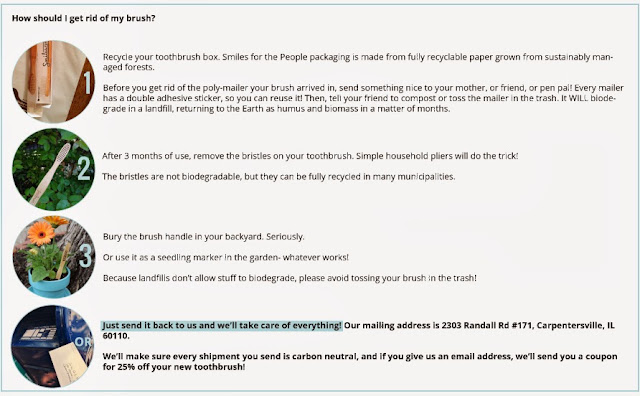This screenshot has height=396, width=640.
Task: Click the 'Bury the brush handle in your backyard' line
Action: point(204,237)
